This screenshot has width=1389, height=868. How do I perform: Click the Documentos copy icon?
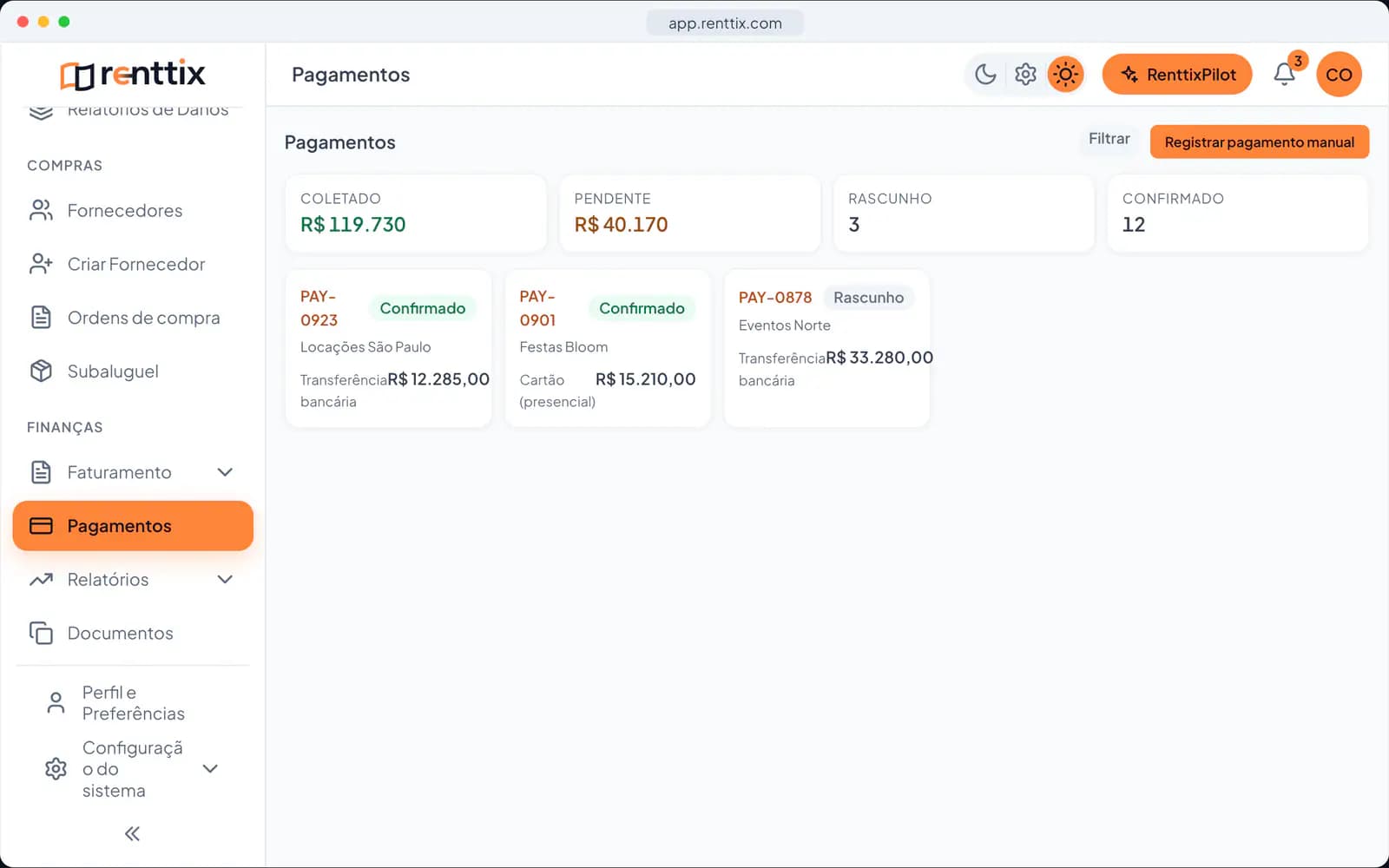coord(41,633)
